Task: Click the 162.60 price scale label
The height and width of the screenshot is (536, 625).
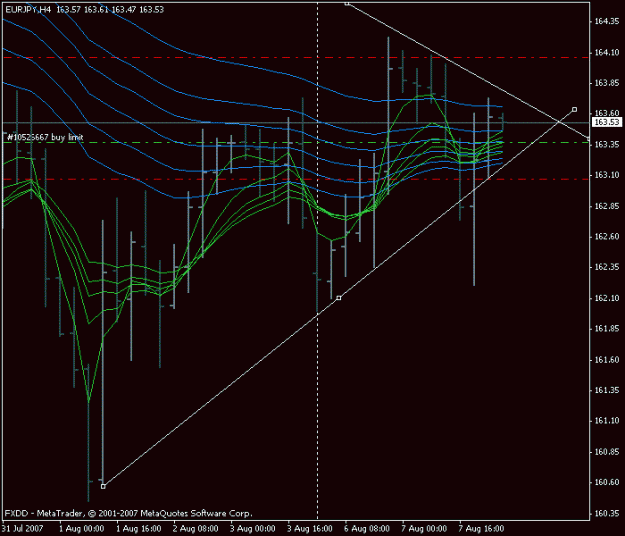Action: [x=607, y=237]
